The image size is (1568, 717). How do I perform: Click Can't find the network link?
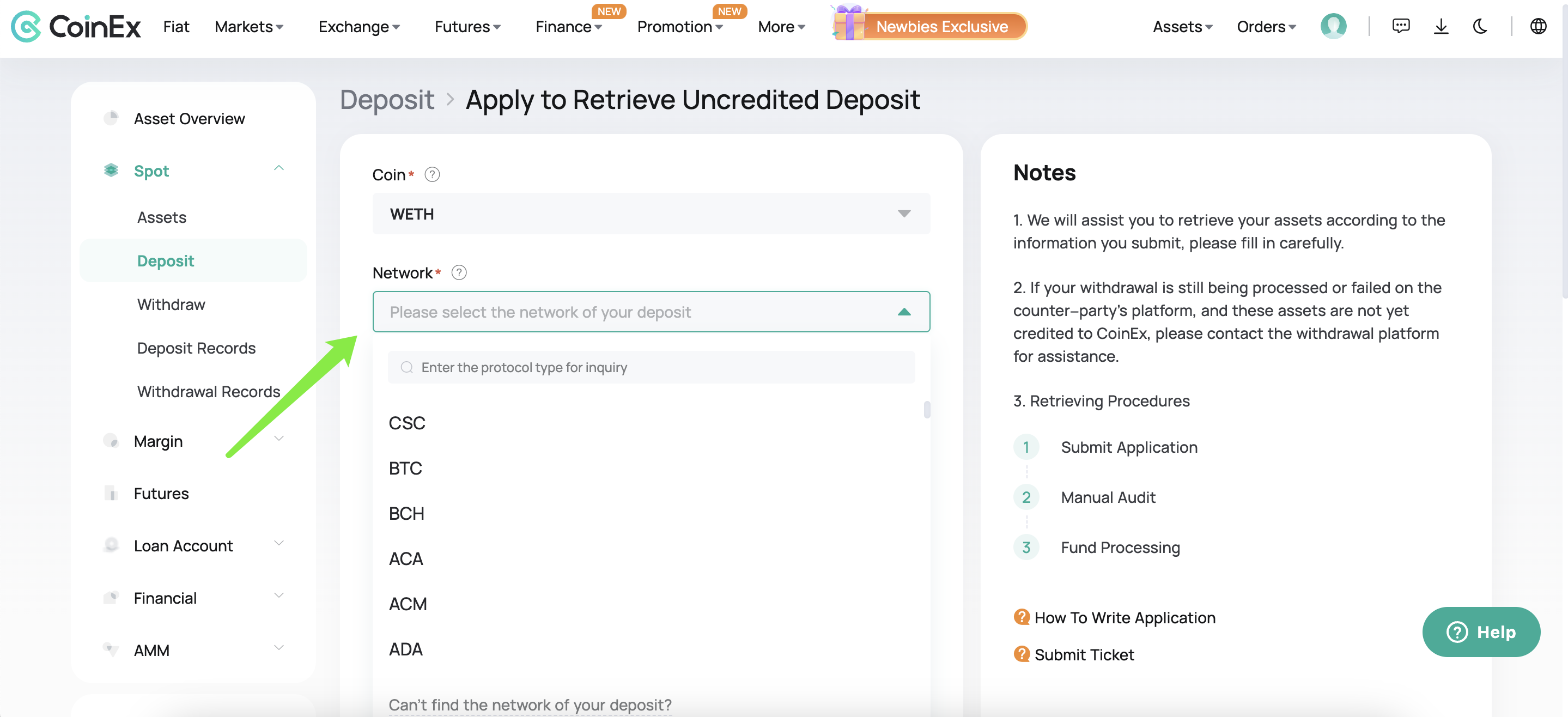tap(530, 704)
